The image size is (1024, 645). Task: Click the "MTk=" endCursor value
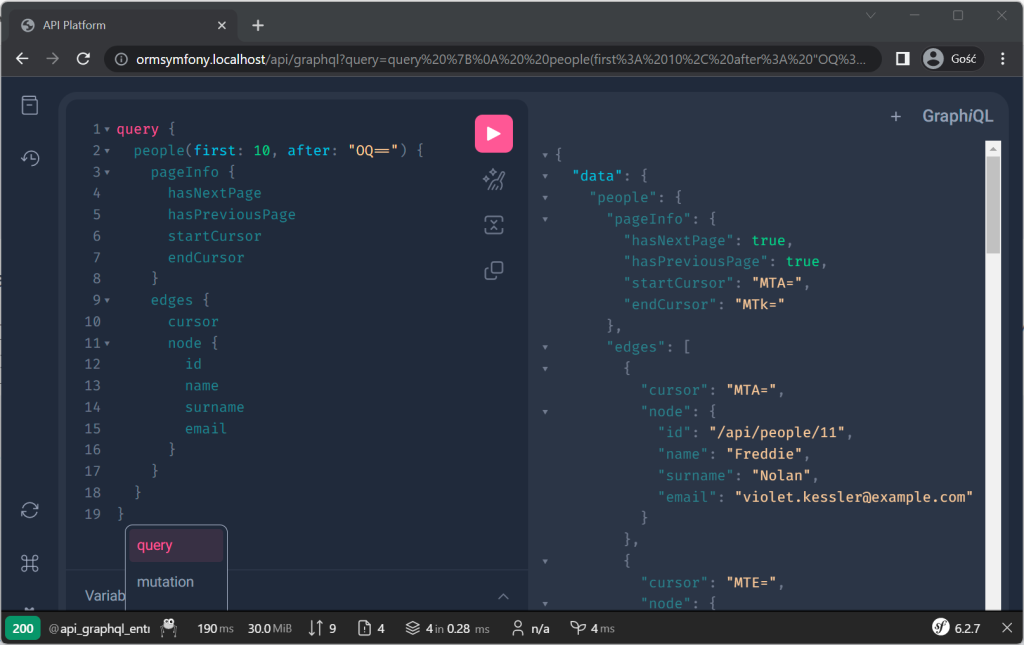tap(760, 304)
